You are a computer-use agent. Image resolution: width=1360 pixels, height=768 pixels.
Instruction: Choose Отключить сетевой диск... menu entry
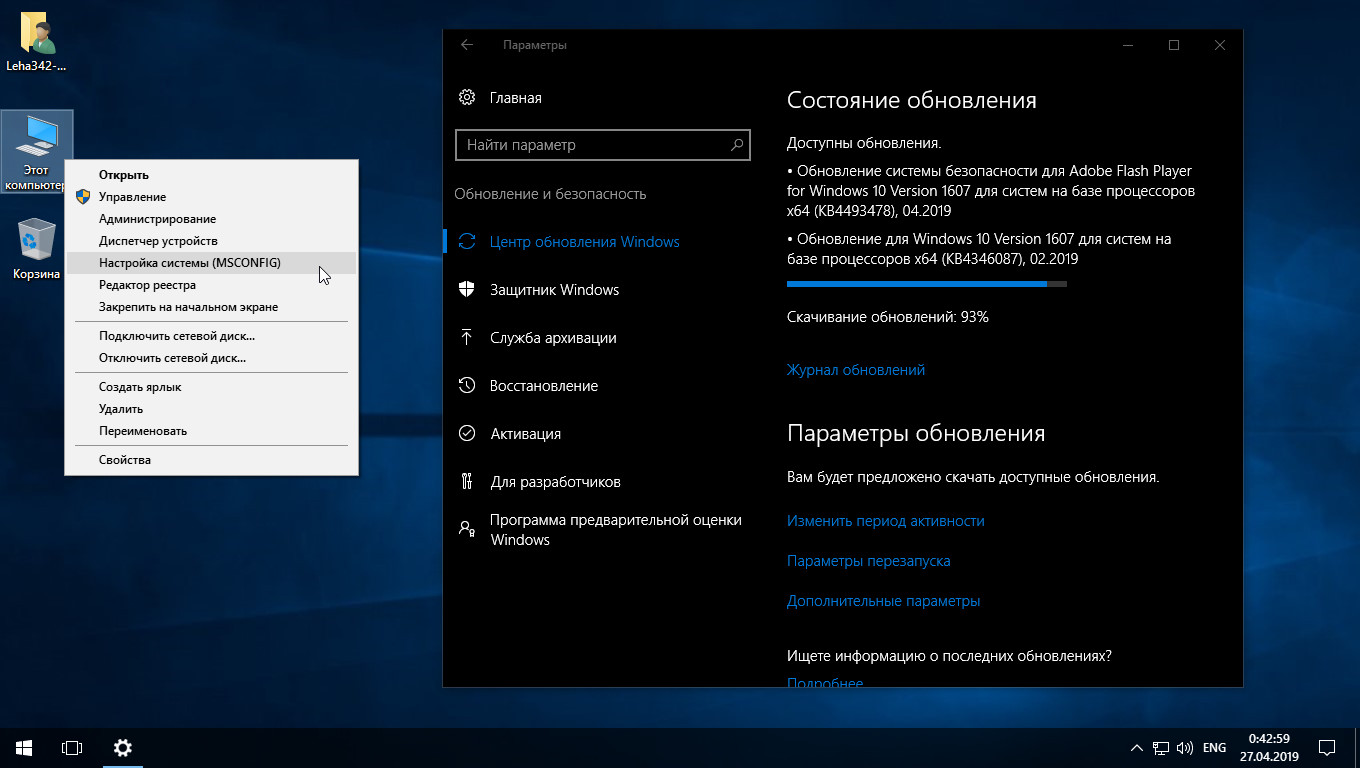(x=211, y=358)
